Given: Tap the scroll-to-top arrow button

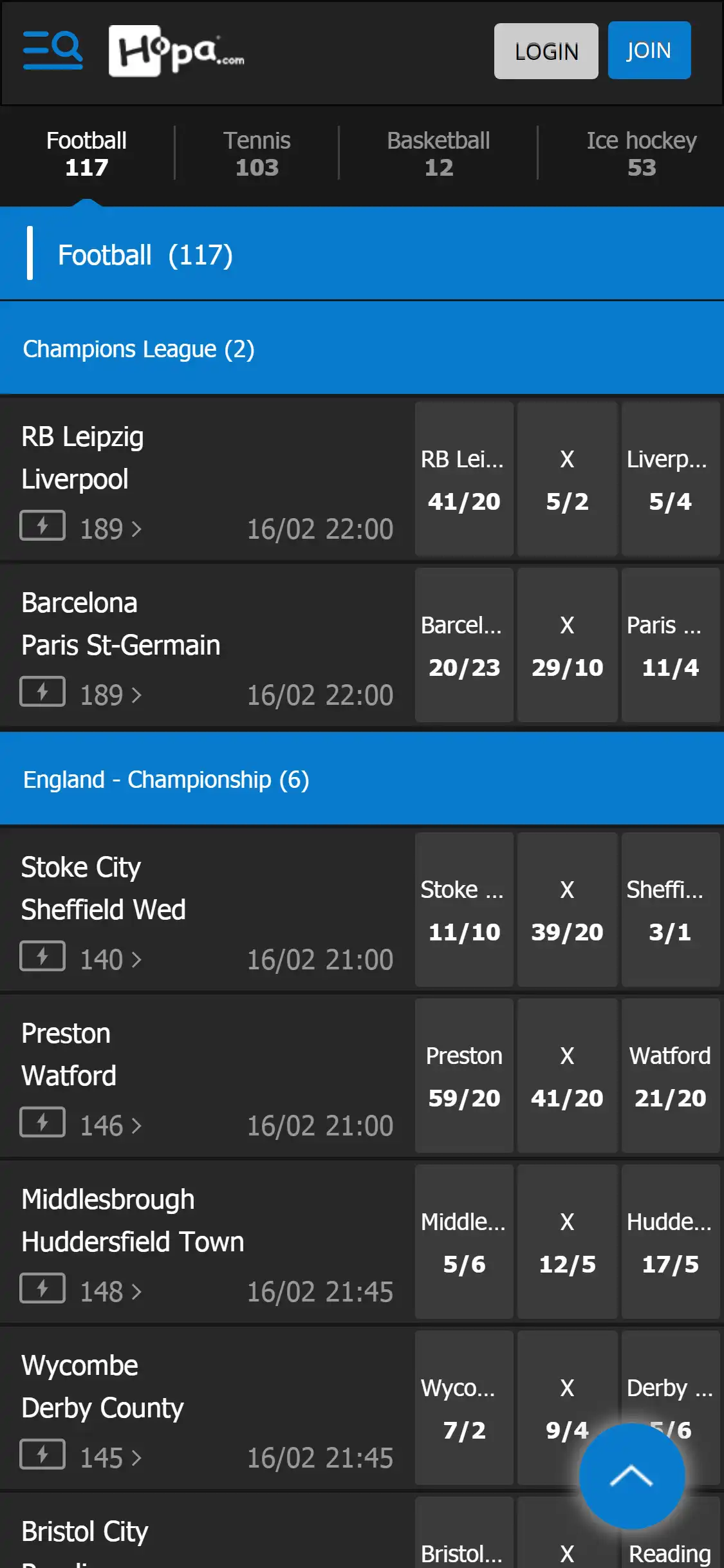Looking at the screenshot, I should click(631, 1475).
